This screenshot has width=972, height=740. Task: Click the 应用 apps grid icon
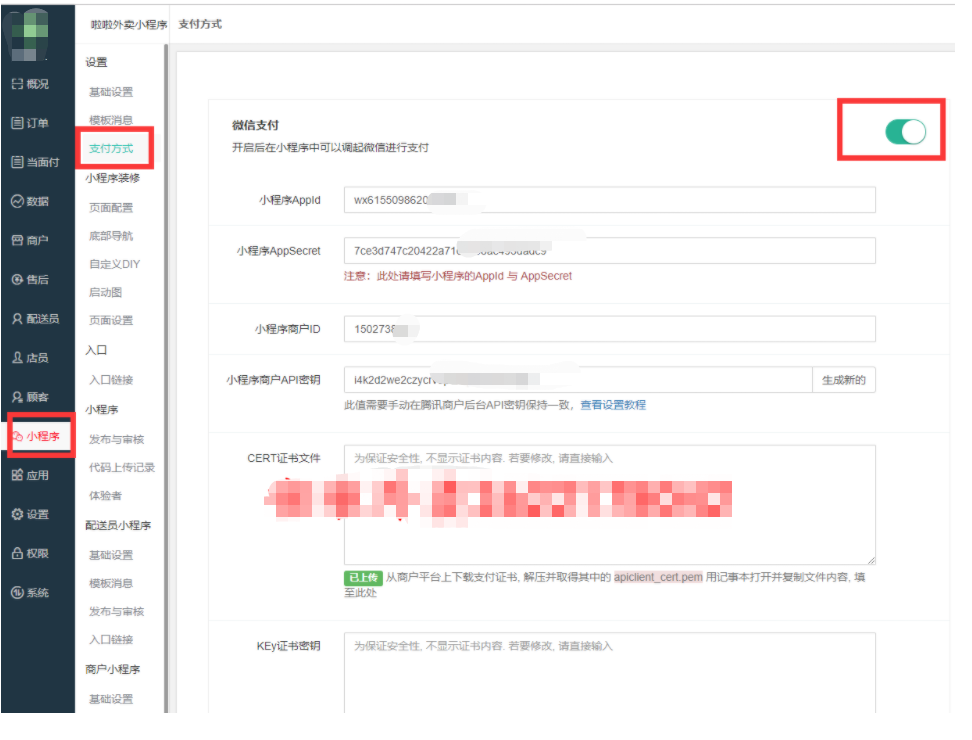(x=17, y=475)
